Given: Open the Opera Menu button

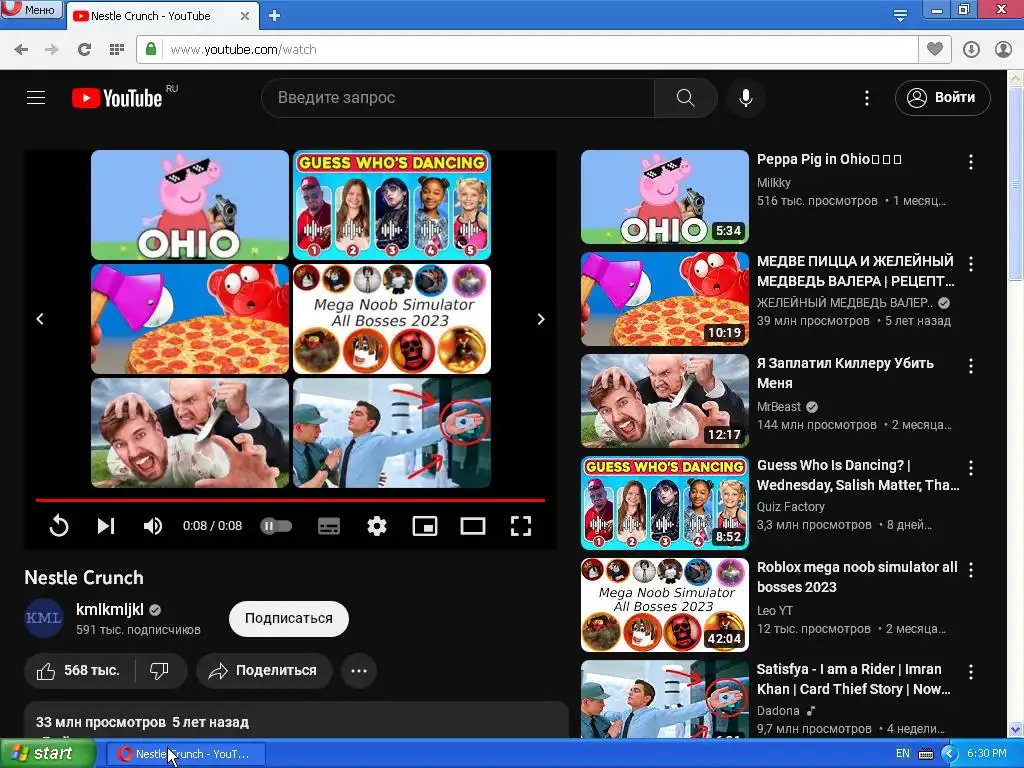Looking at the screenshot, I should pos(31,9).
